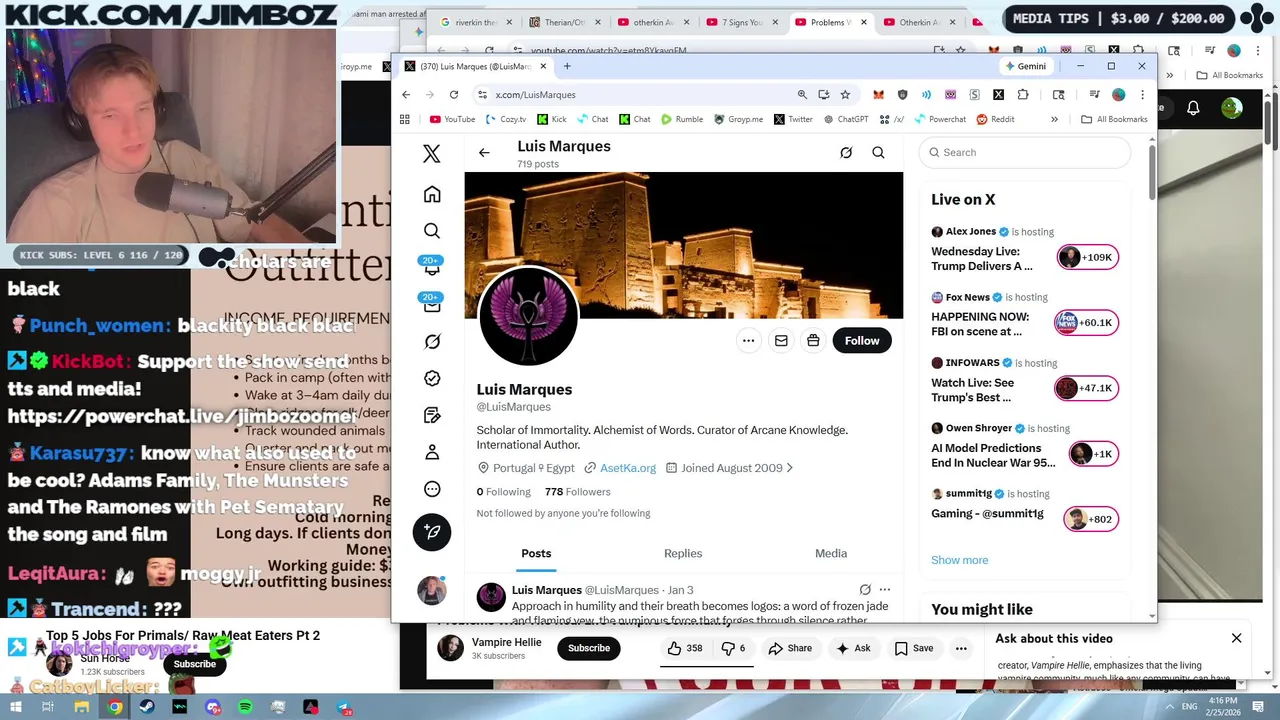Bookmark this page with star icon
1280x720 pixels.
(845, 94)
